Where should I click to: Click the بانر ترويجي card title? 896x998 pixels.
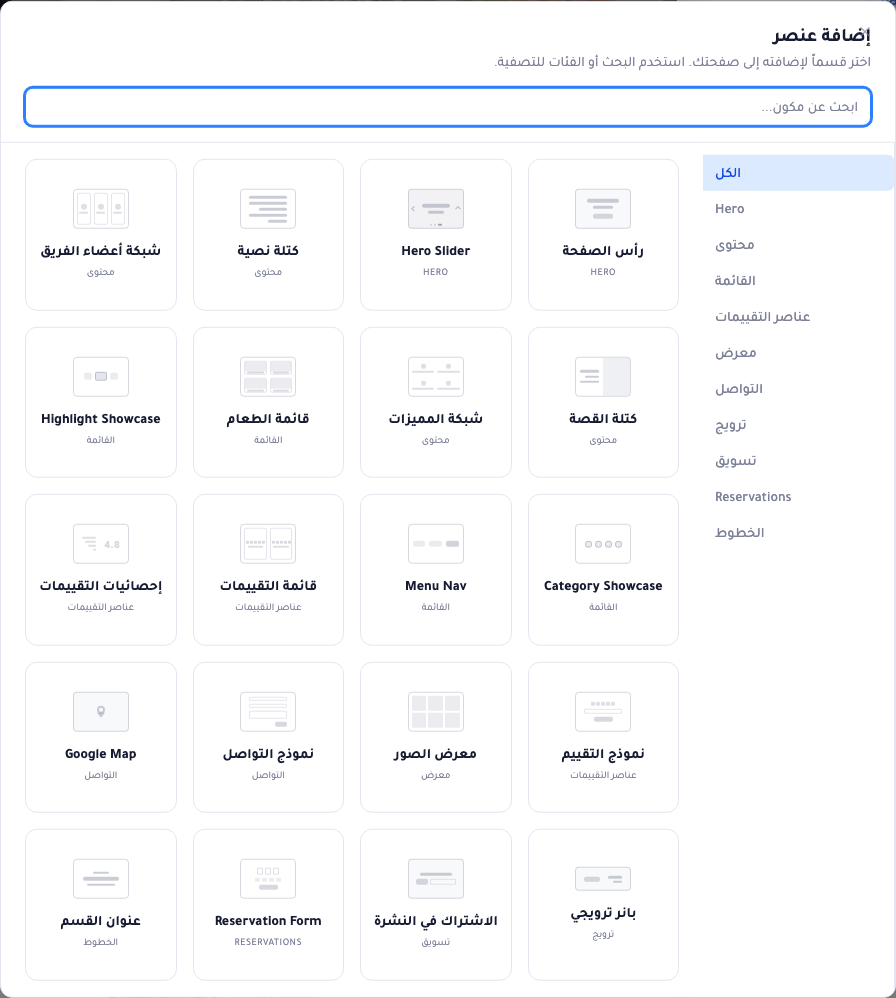603,913
